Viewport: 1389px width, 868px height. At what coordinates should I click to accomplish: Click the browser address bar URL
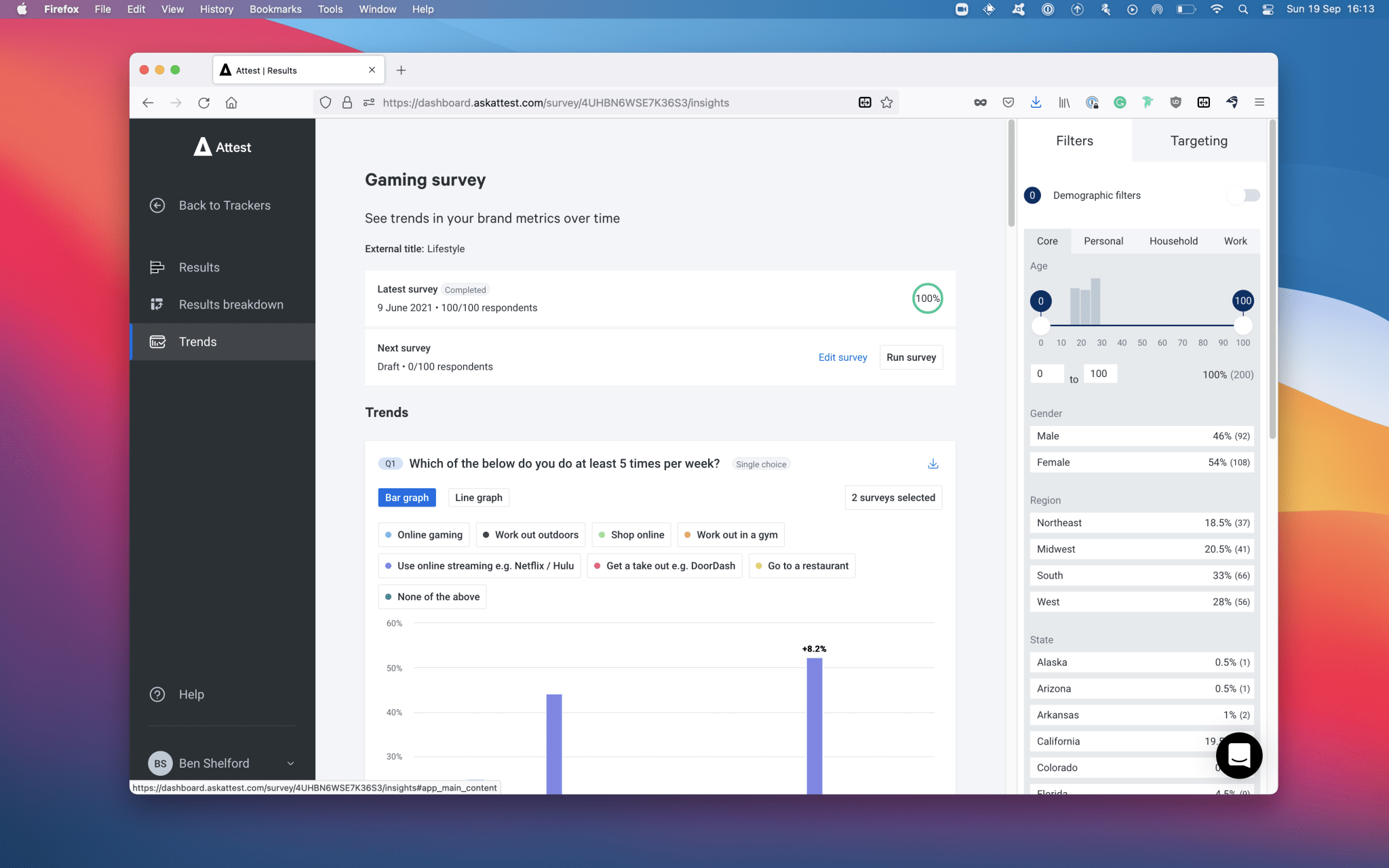556,102
